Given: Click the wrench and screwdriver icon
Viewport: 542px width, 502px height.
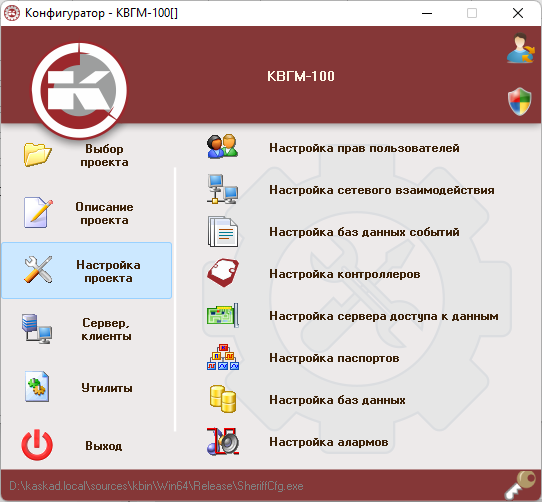Looking at the screenshot, I should (38, 270).
